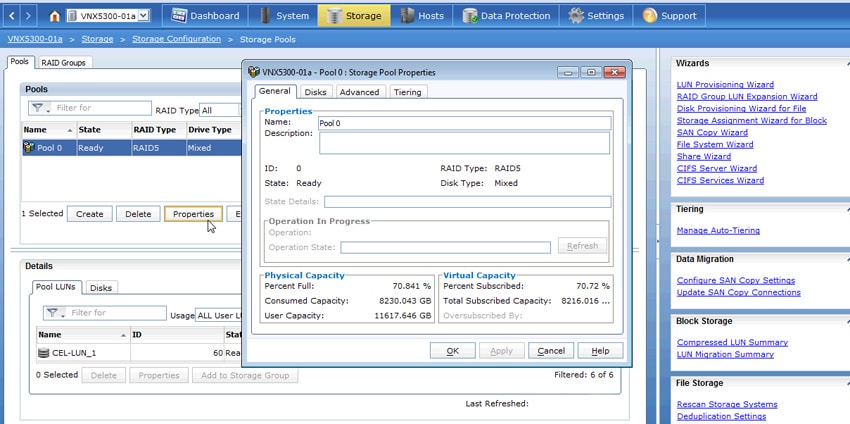Open the Support menu
The height and width of the screenshot is (424, 850).
(669, 16)
